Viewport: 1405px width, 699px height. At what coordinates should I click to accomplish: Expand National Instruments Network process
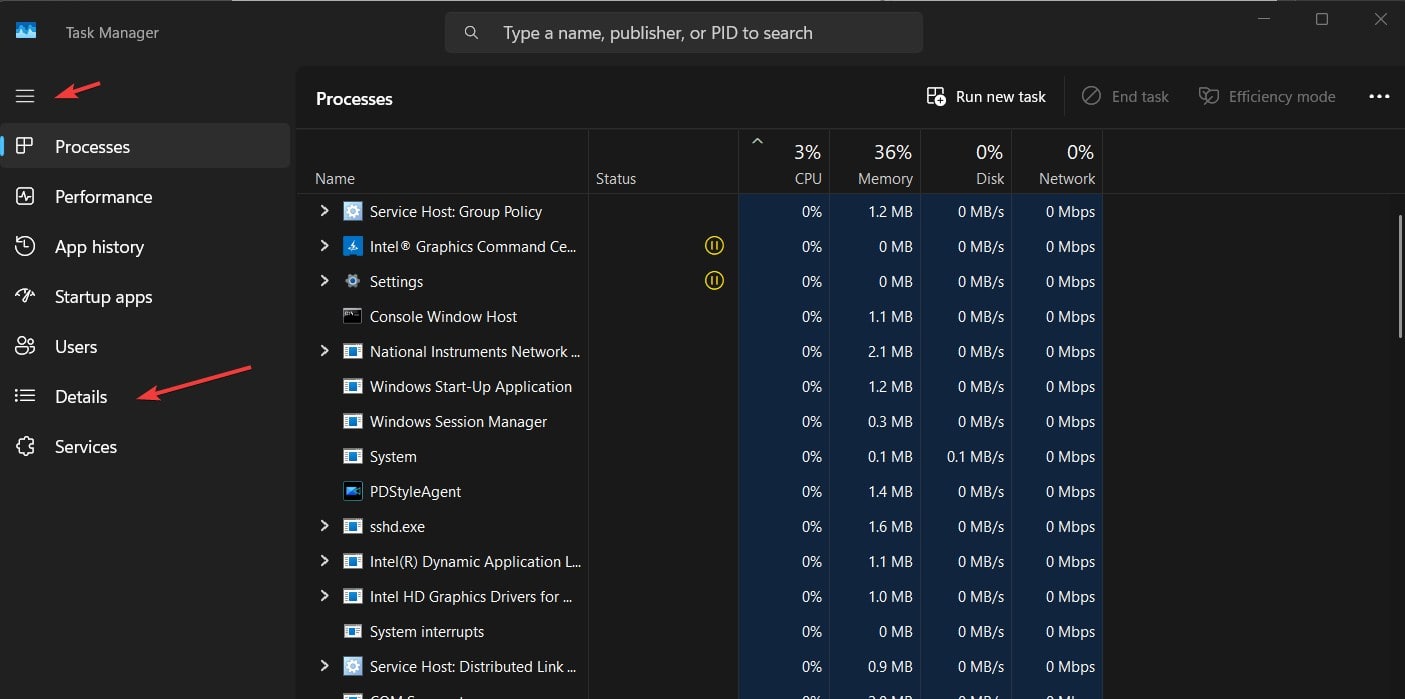tap(324, 351)
